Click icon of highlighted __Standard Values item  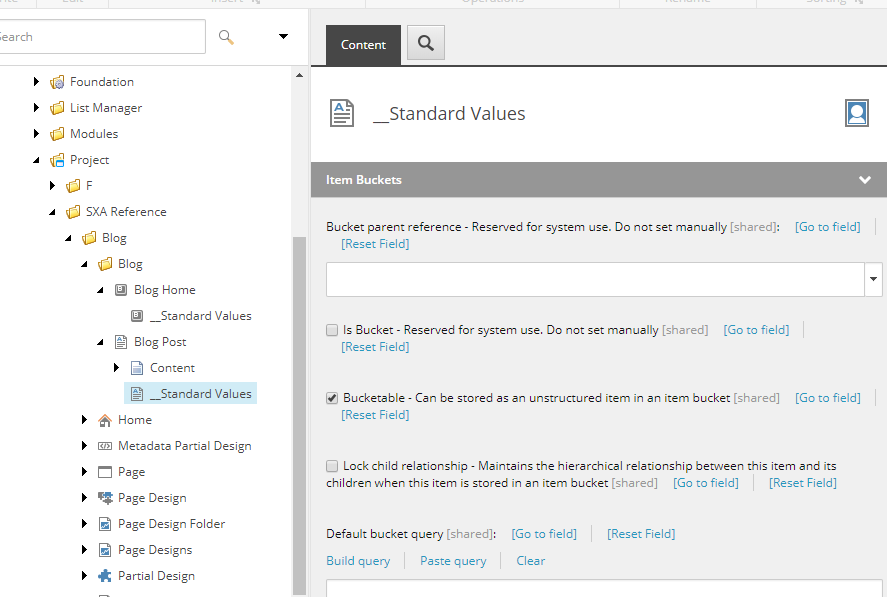point(137,394)
